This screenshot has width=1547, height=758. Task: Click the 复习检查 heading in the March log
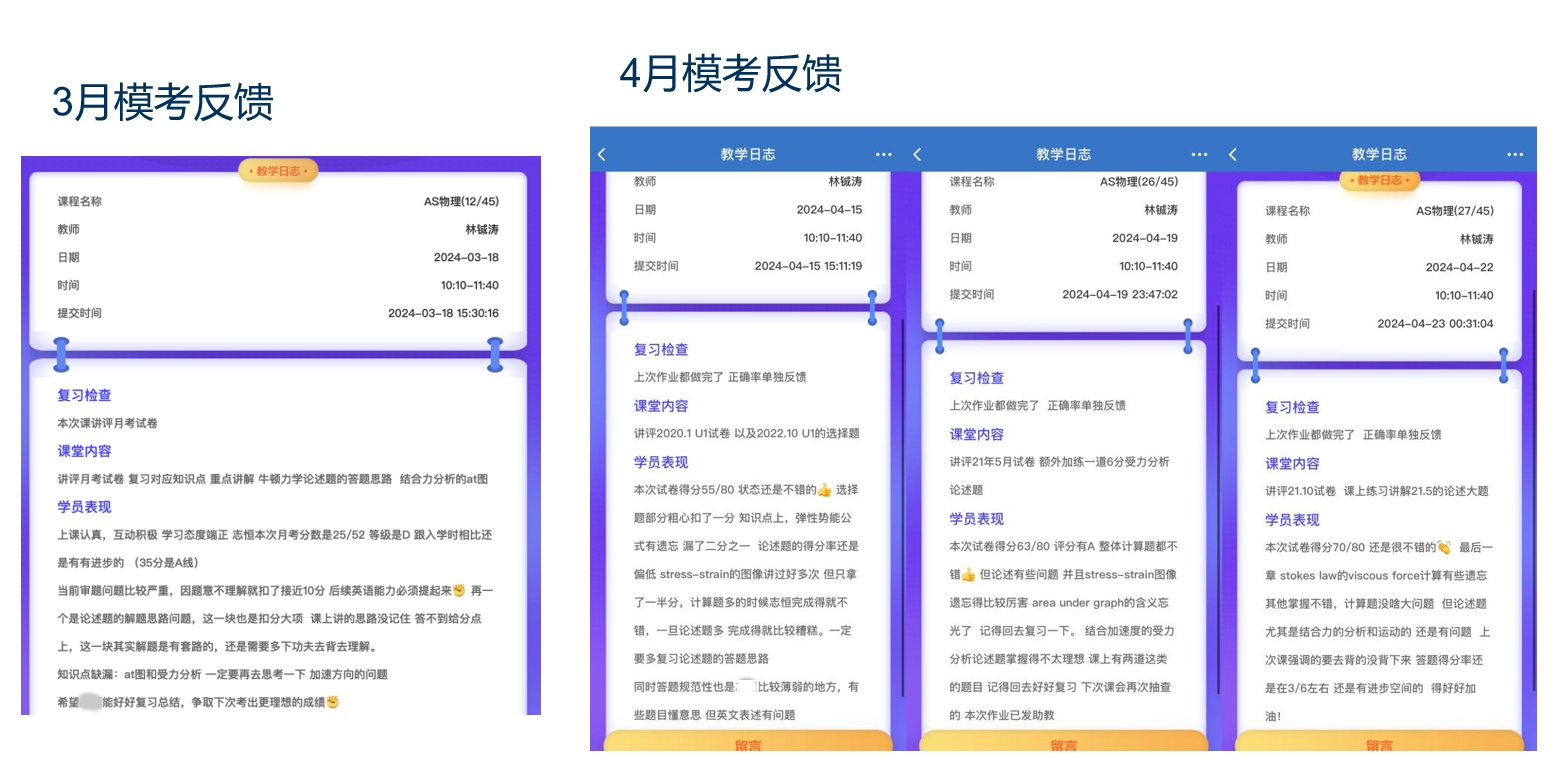(x=84, y=395)
